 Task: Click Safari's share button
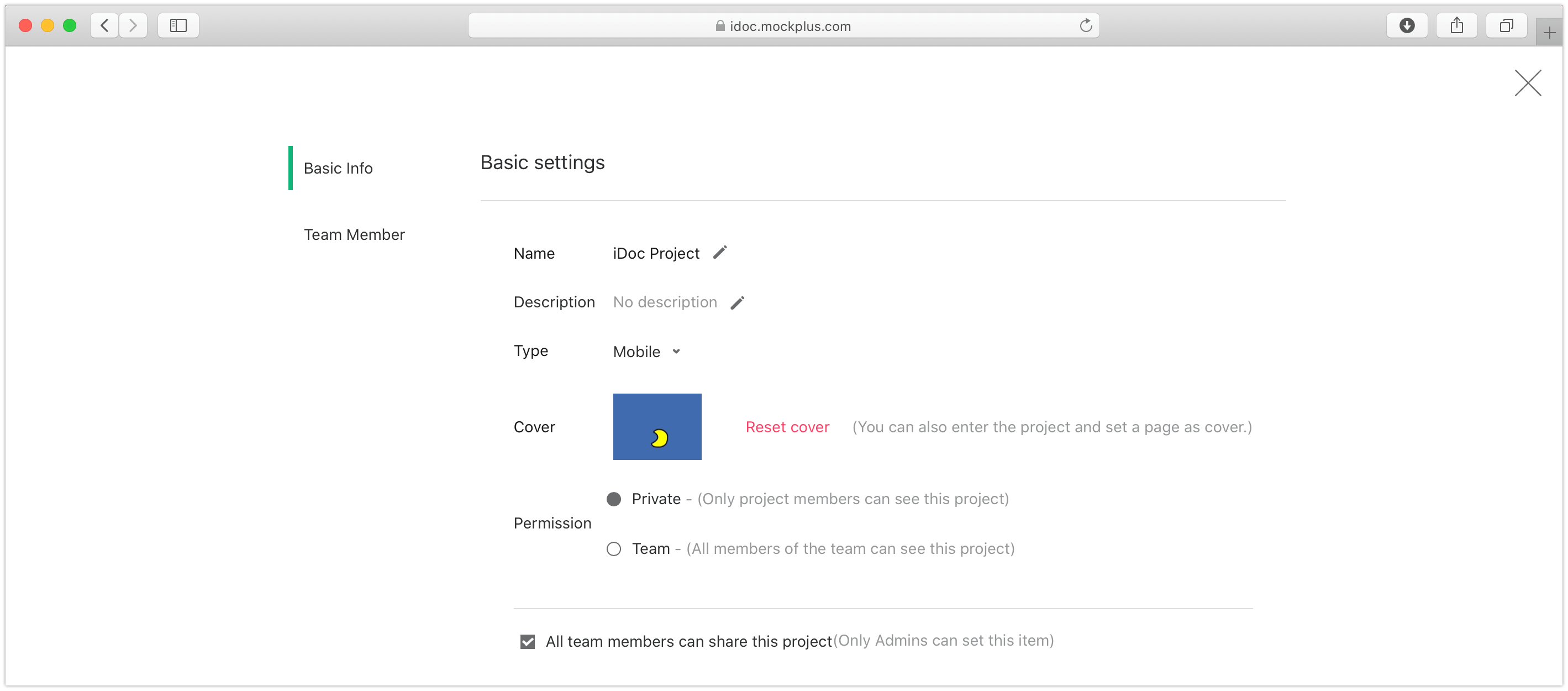click(x=1456, y=25)
